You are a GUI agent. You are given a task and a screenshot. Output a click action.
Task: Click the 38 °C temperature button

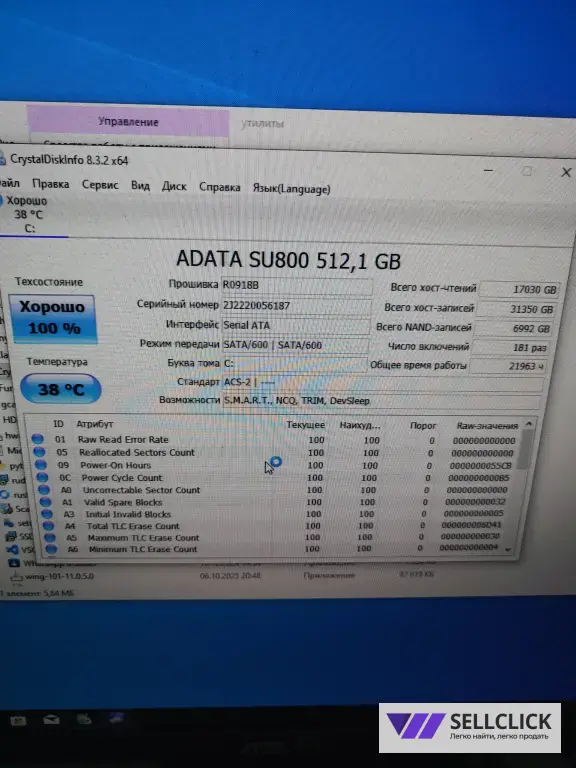pyautogui.click(x=61, y=389)
